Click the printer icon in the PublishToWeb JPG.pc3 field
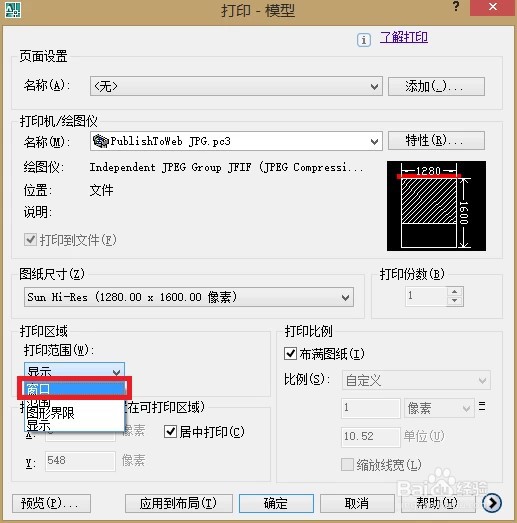 click(101, 141)
